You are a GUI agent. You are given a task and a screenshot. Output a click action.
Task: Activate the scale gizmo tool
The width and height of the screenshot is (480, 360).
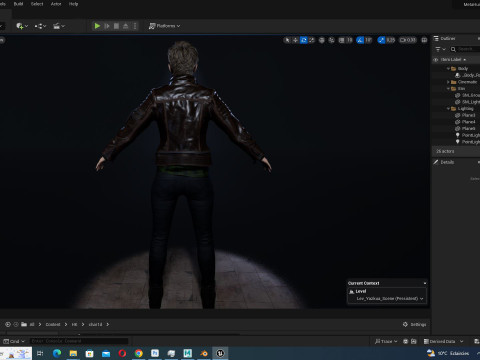312,40
